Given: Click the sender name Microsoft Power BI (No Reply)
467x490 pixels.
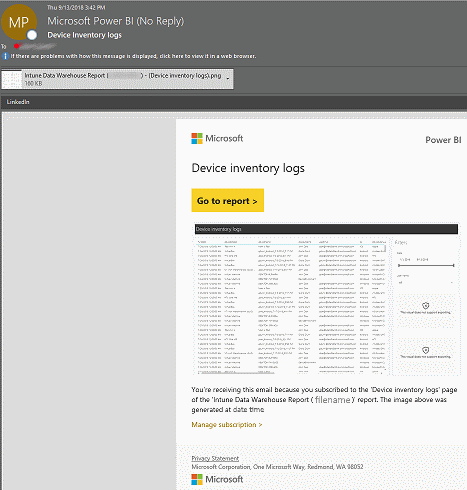Looking at the screenshot, I should click(x=116, y=21).
